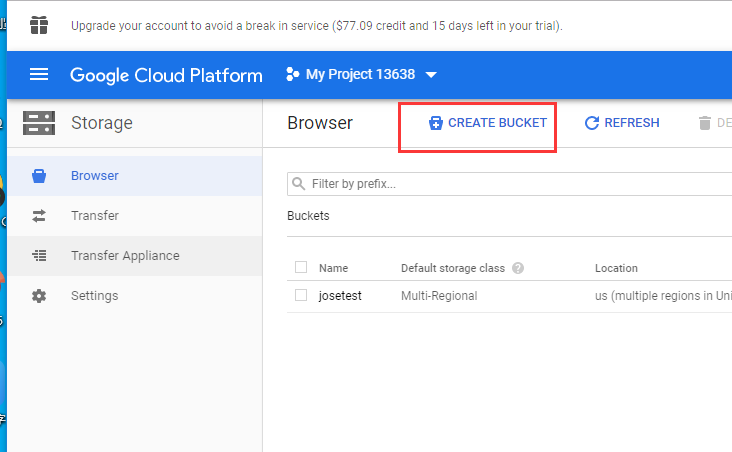This screenshot has height=452, width=732.
Task: Click the Delete trash icon
Action: coord(704,123)
